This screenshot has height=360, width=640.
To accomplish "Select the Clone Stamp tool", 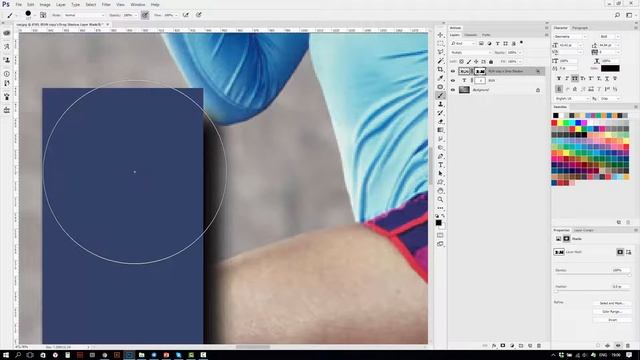I will pyautogui.click(x=440, y=104).
